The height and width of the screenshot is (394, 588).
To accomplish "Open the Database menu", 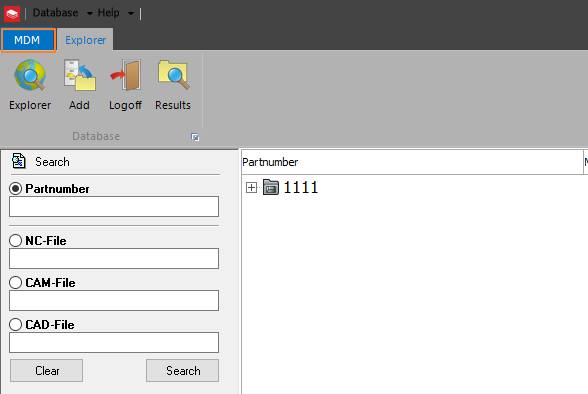I will click(56, 13).
